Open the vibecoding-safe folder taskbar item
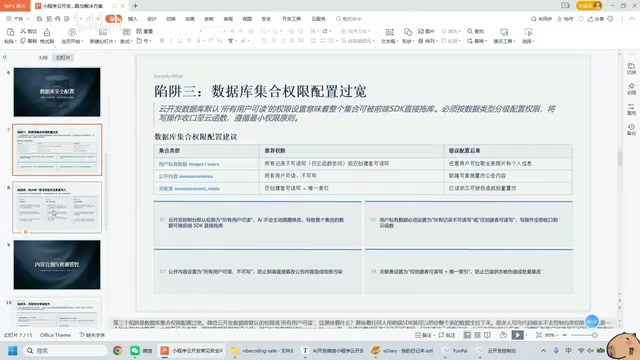The height and width of the screenshot is (360, 640). pos(261,351)
